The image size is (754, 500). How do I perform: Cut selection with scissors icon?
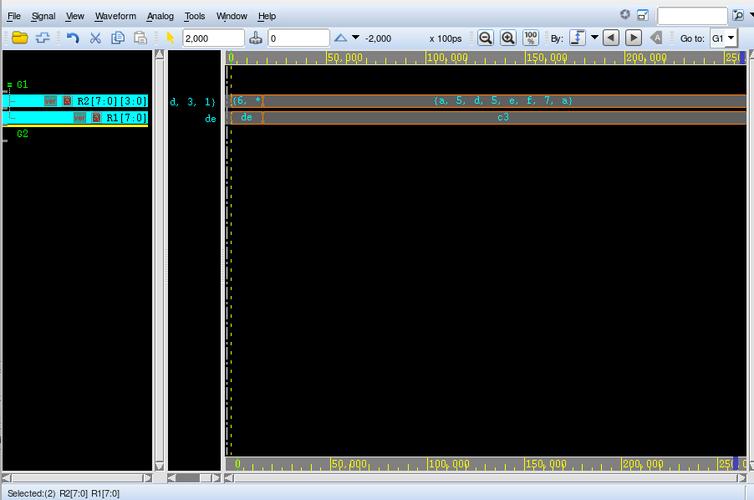(95, 38)
